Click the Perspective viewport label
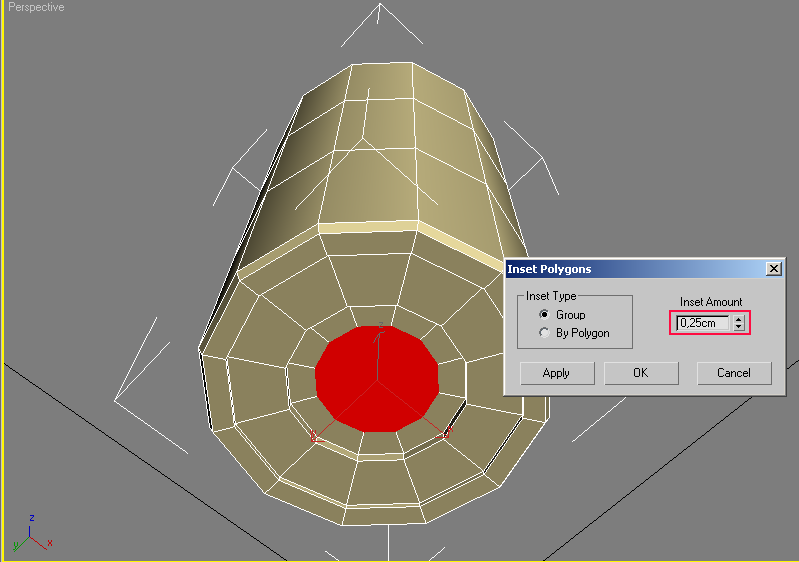The image size is (799, 562). point(36,7)
